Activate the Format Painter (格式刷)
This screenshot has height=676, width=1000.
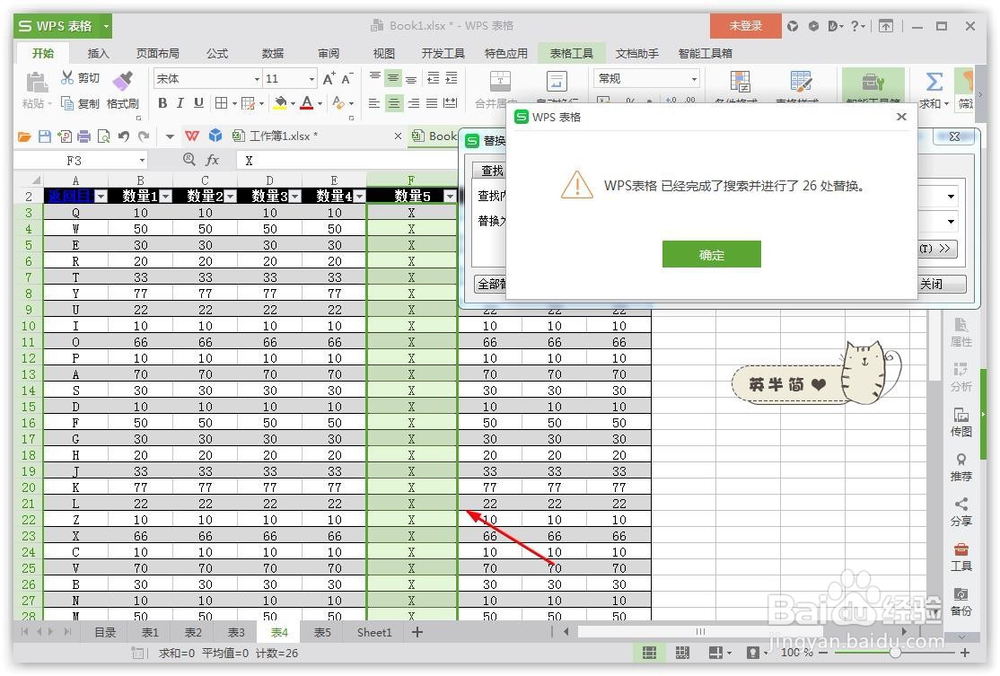coord(122,91)
